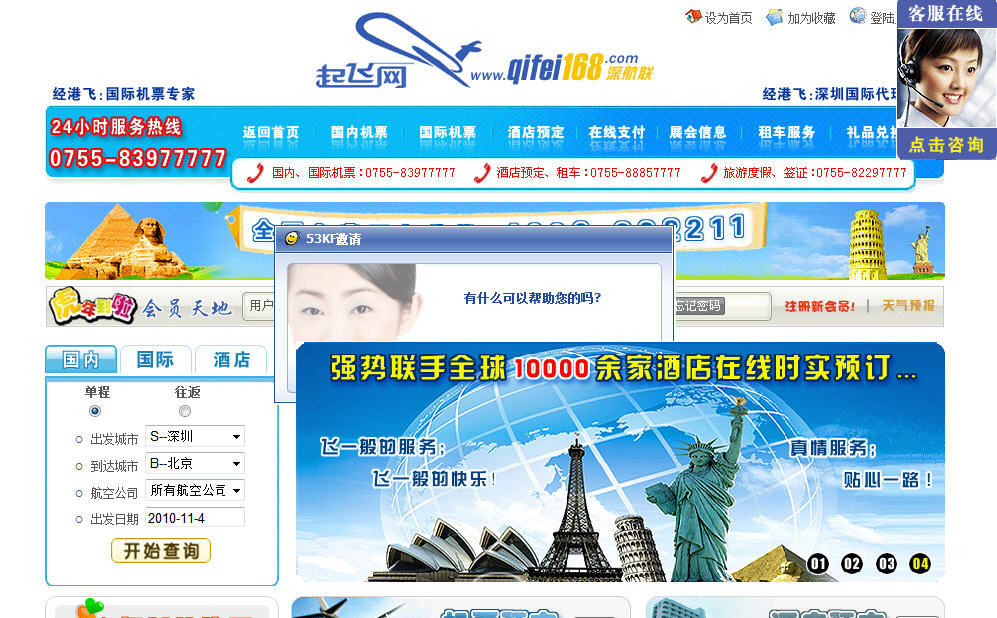
Task: Click the 出发日期 date input field
Action: 194,518
